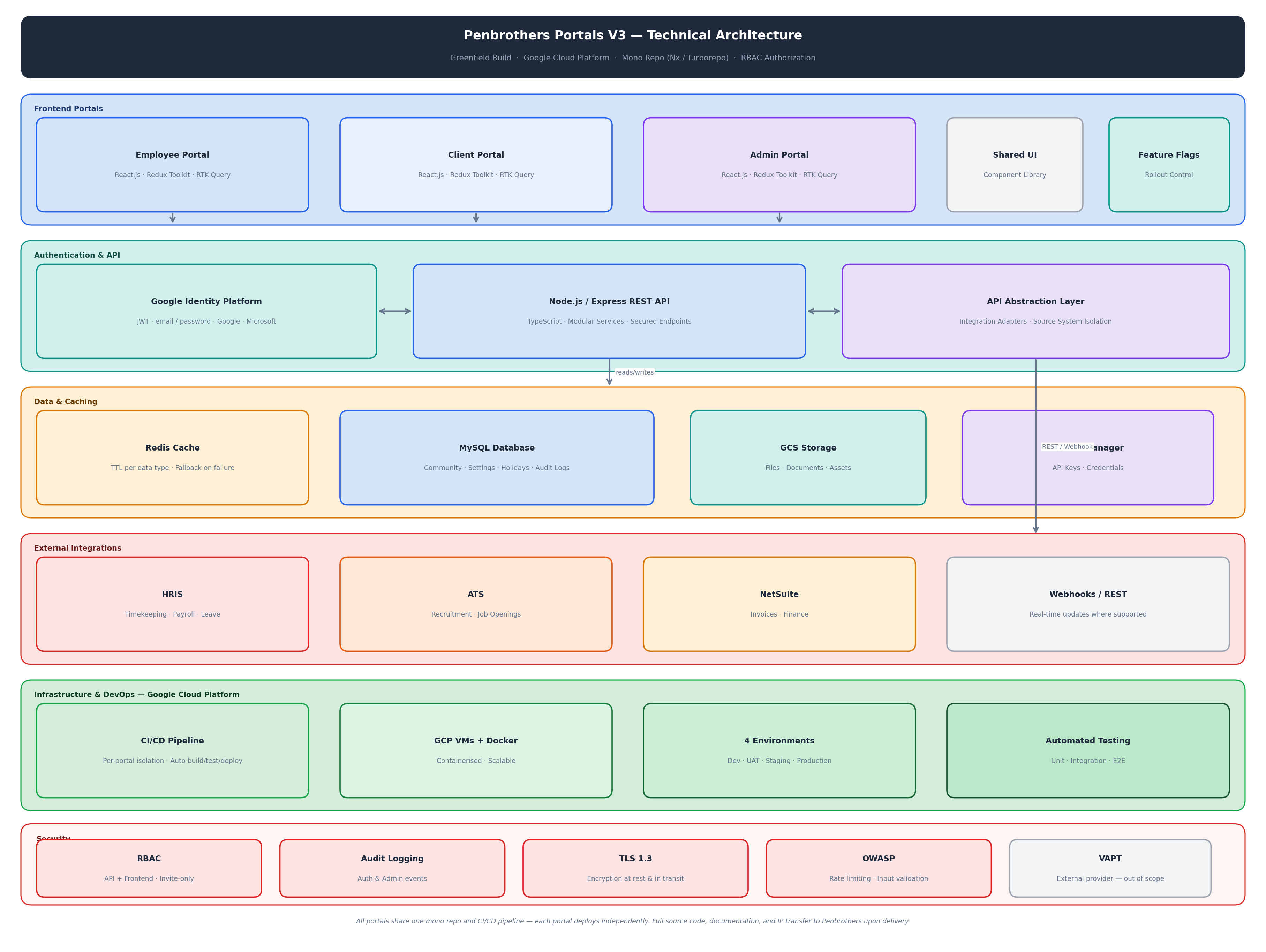
Task: Click the Feature Flags box
Action: click(1169, 165)
